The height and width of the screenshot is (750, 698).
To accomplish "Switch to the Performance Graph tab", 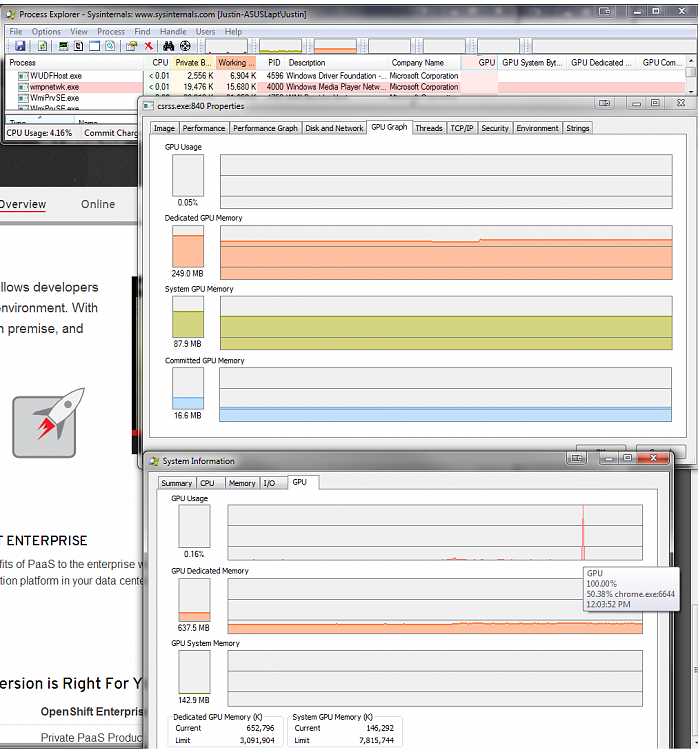I will click(265, 128).
